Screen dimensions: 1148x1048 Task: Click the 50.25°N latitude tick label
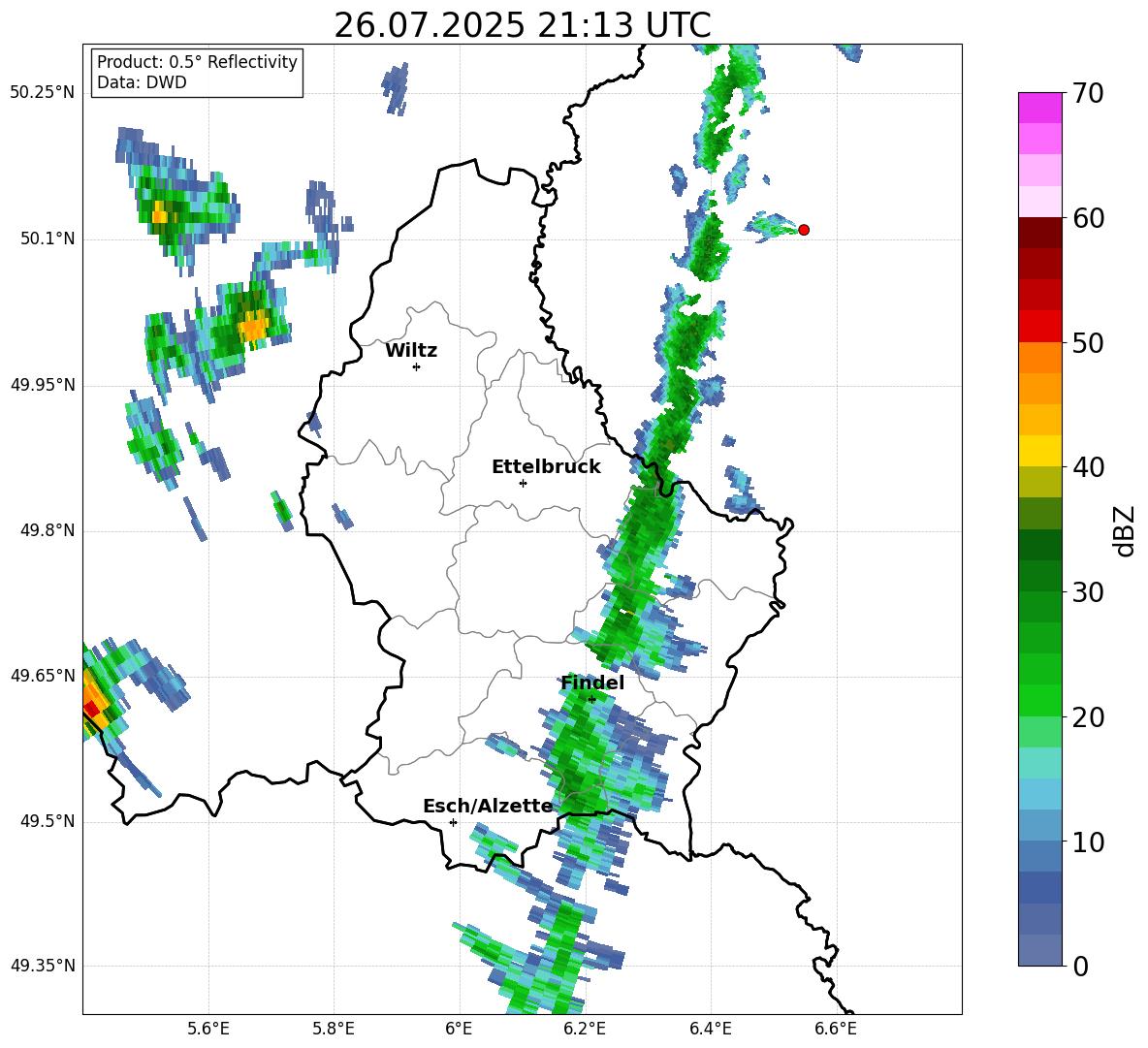(43, 93)
